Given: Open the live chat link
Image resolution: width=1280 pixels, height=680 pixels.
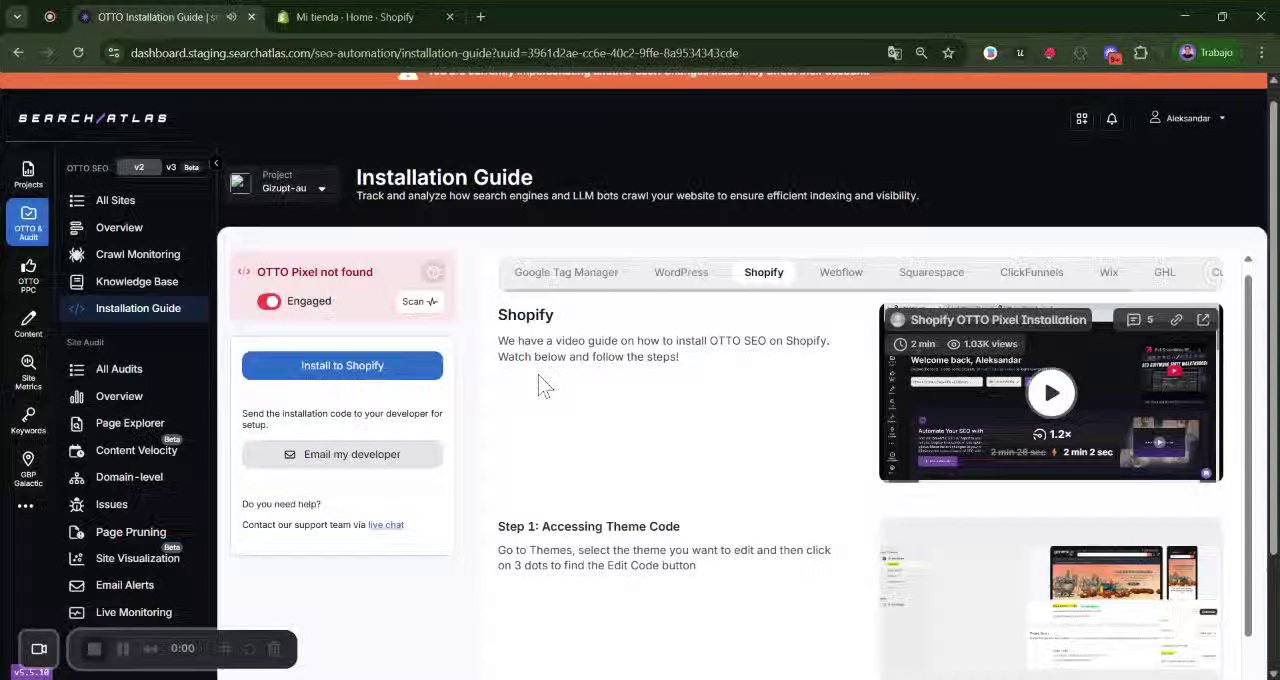Looking at the screenshot, I should pos(386,525).
